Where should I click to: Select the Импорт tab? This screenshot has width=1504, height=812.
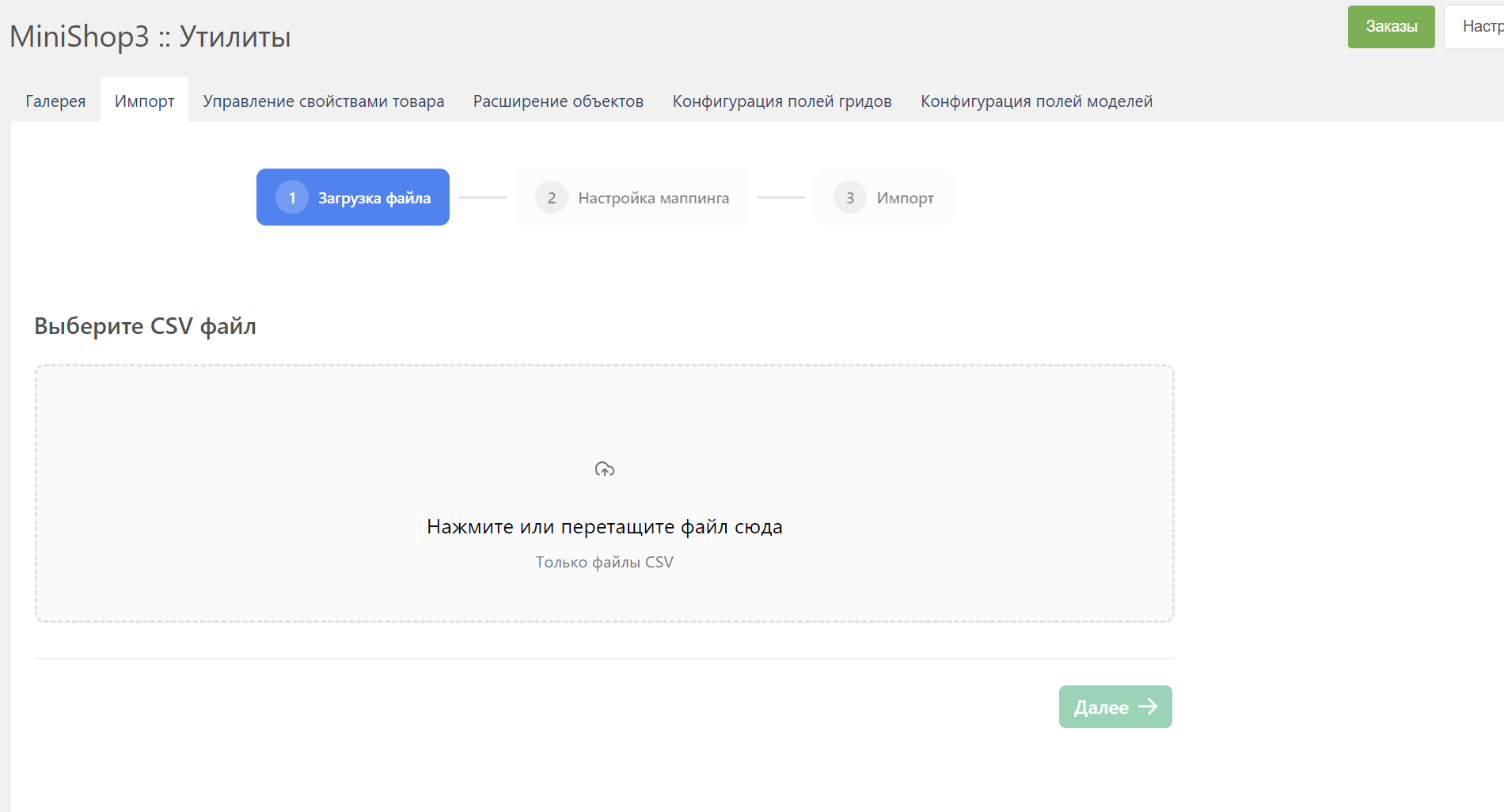coord(144,101)
